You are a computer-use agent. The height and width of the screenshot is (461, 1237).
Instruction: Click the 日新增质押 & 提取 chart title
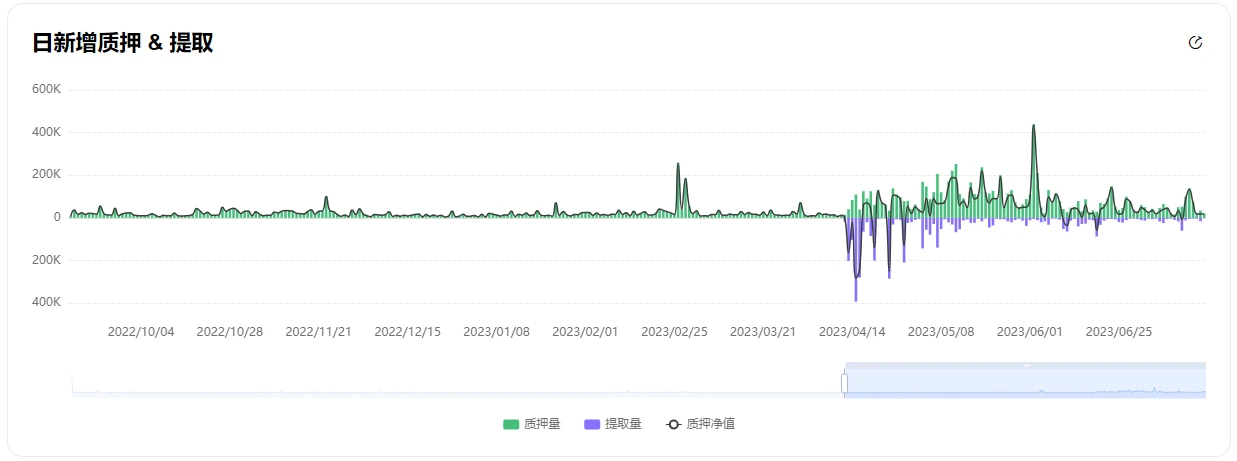(123, 43)
